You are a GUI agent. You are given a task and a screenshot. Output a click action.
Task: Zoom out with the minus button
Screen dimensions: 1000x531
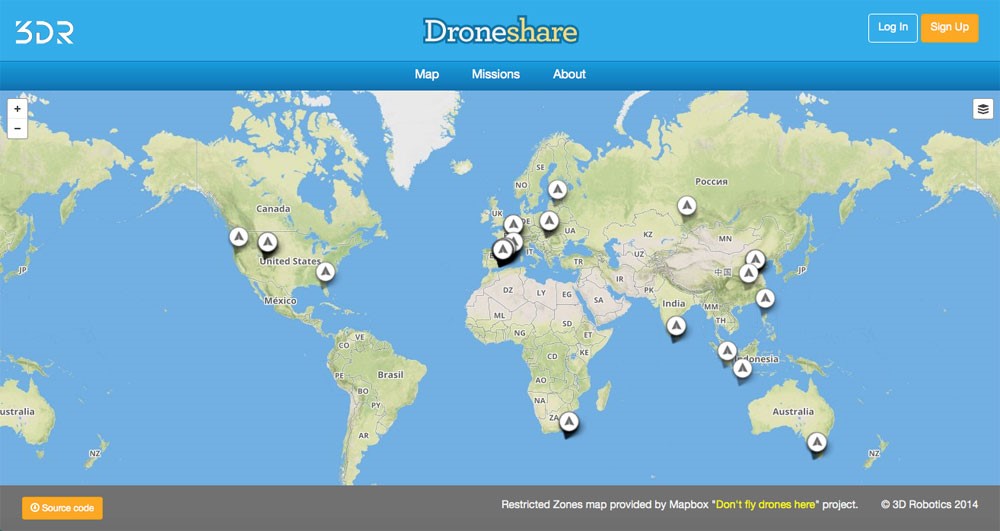coord(17,128)
